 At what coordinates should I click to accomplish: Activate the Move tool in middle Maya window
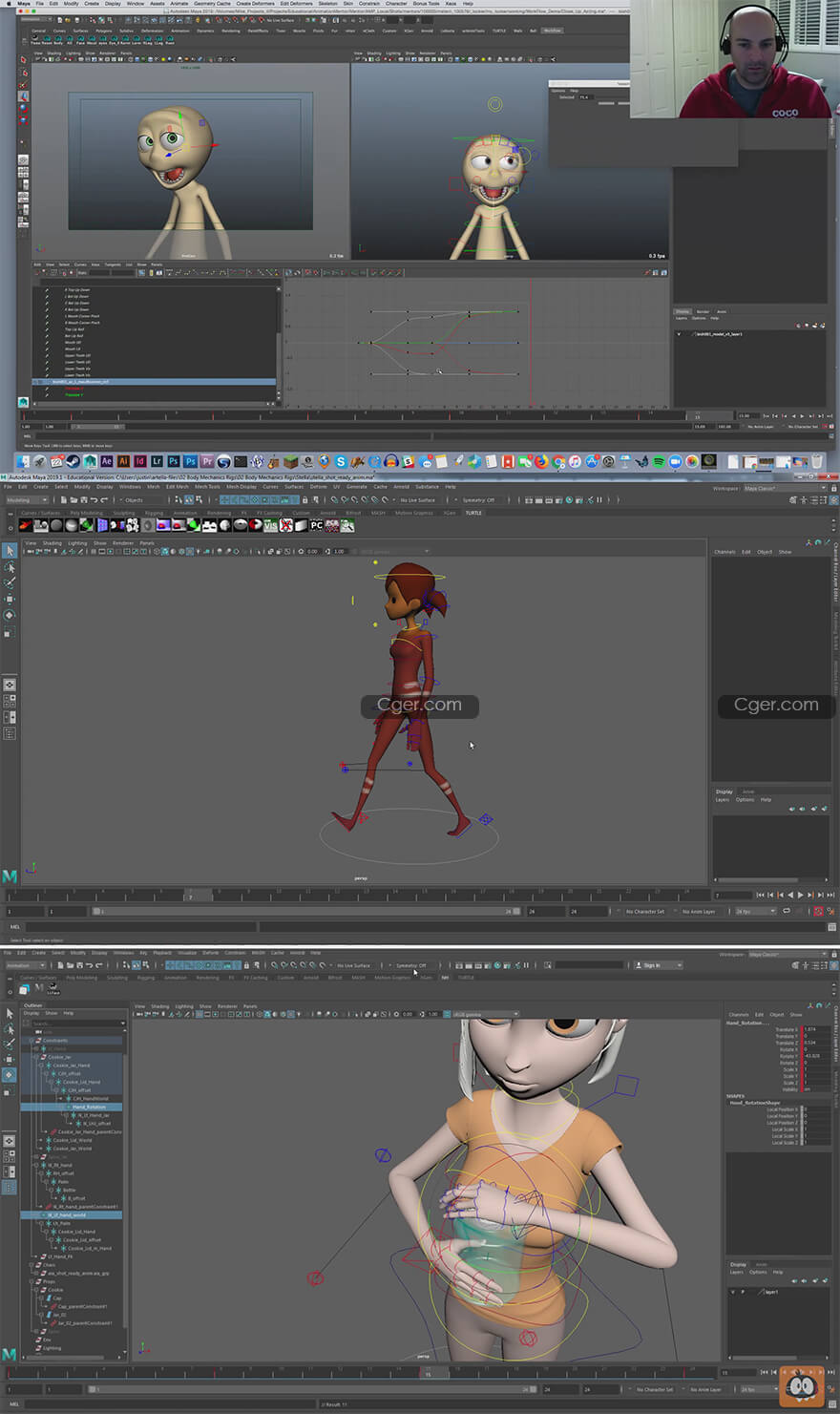(x=10, y=599)
